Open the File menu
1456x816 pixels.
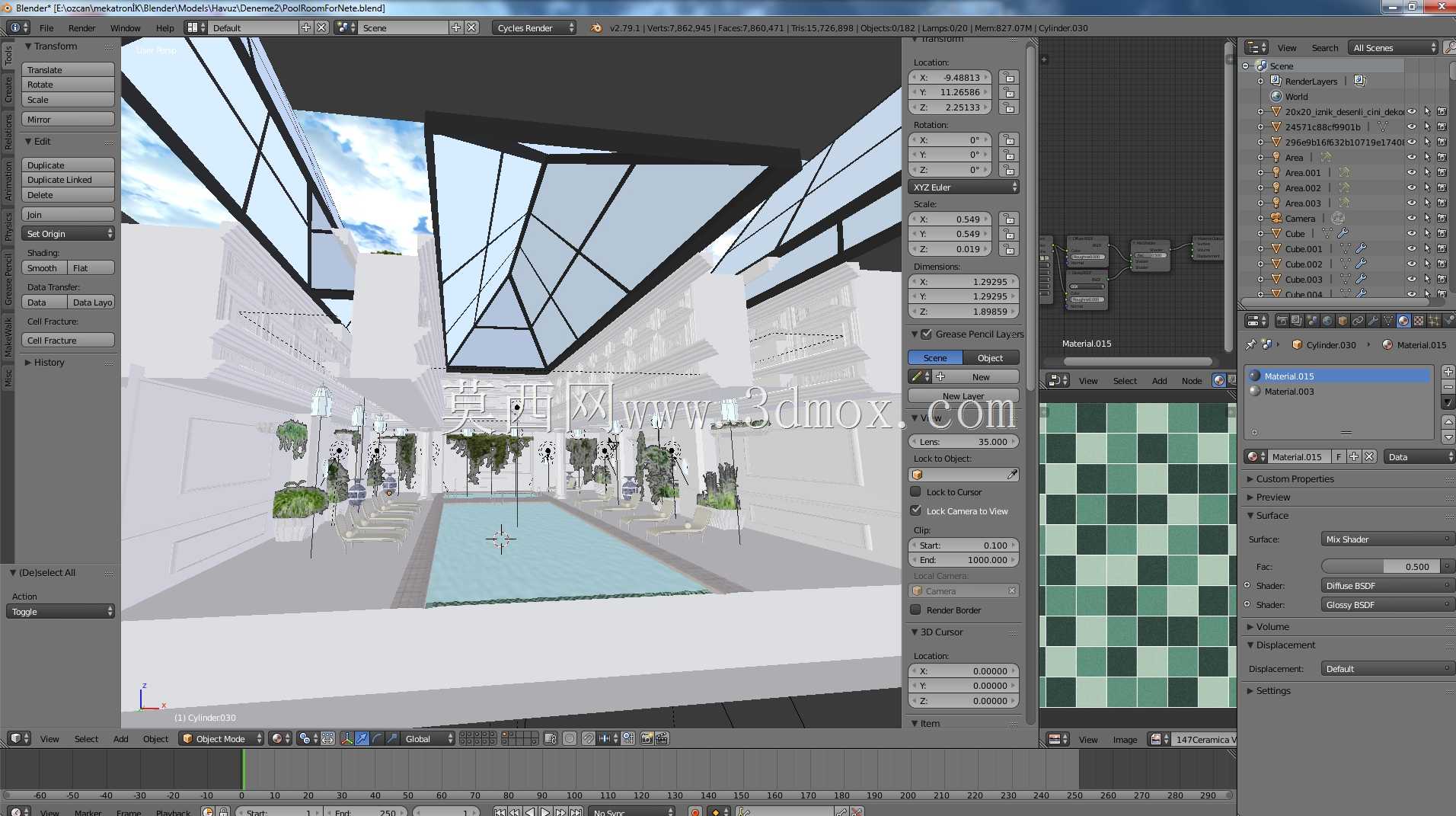point(46,27)
